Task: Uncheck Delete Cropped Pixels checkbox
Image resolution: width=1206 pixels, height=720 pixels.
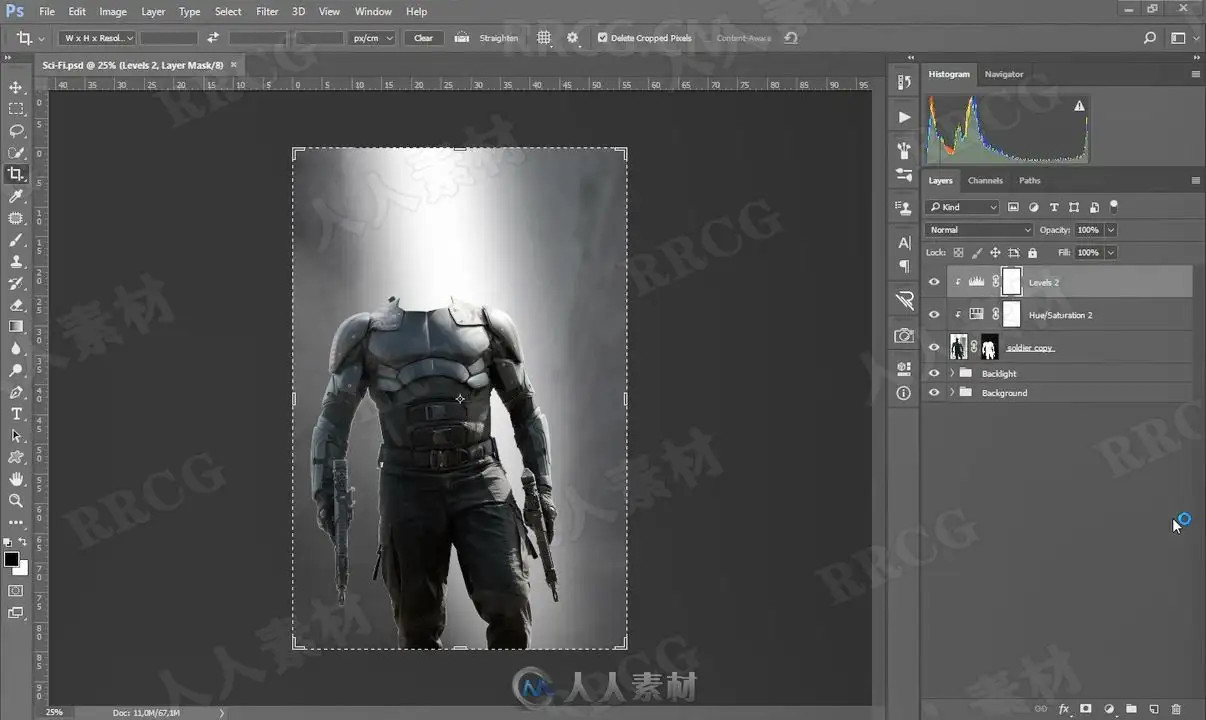Action: [602, 38]
